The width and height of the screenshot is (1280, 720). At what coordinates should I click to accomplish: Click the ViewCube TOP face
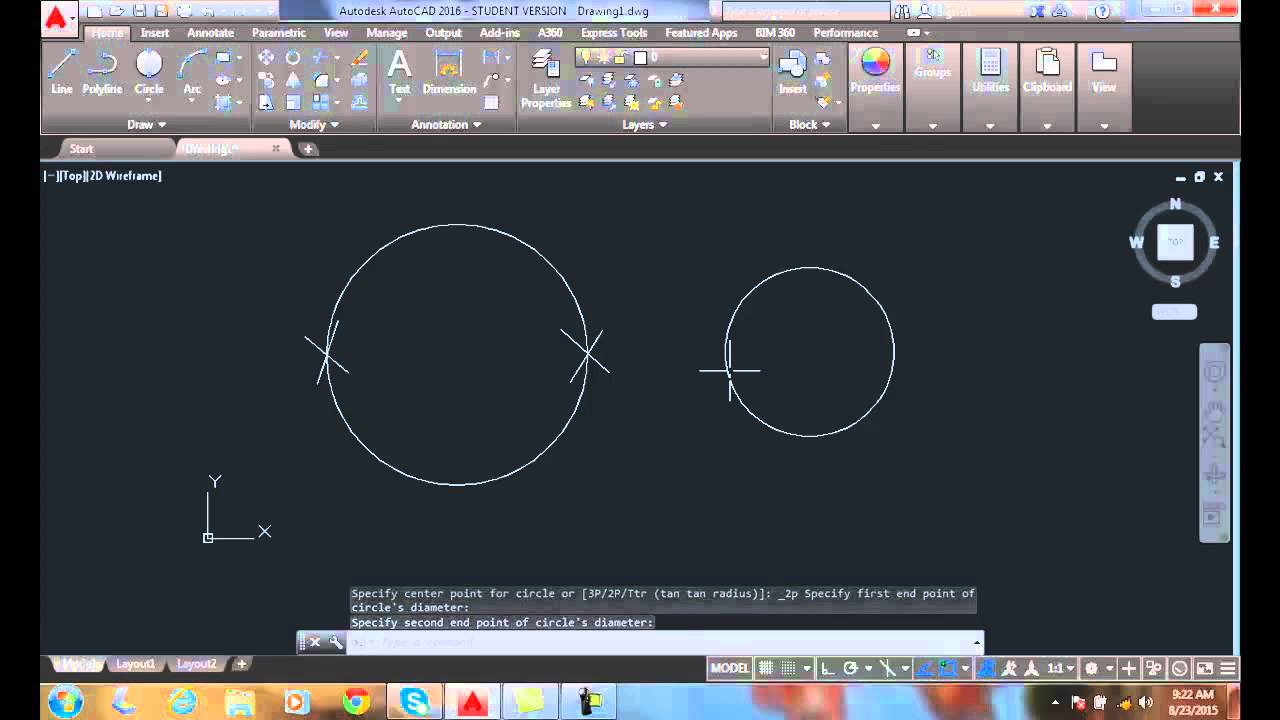point(1175,242)
